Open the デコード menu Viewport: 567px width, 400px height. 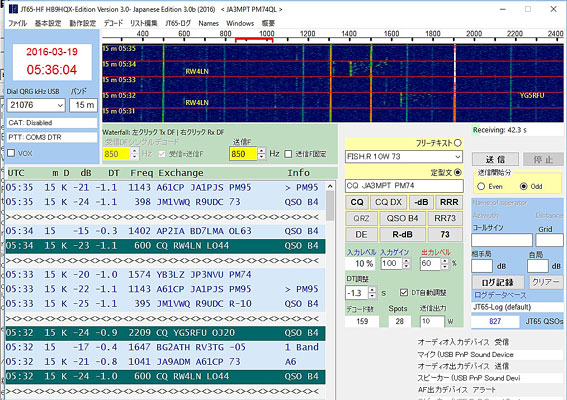pyautogui.click(x=113, y=24)
